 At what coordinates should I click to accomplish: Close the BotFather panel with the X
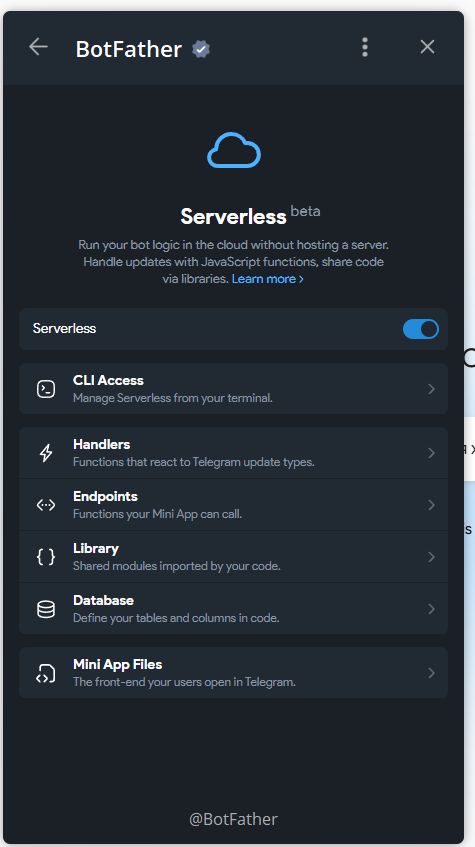427,47
